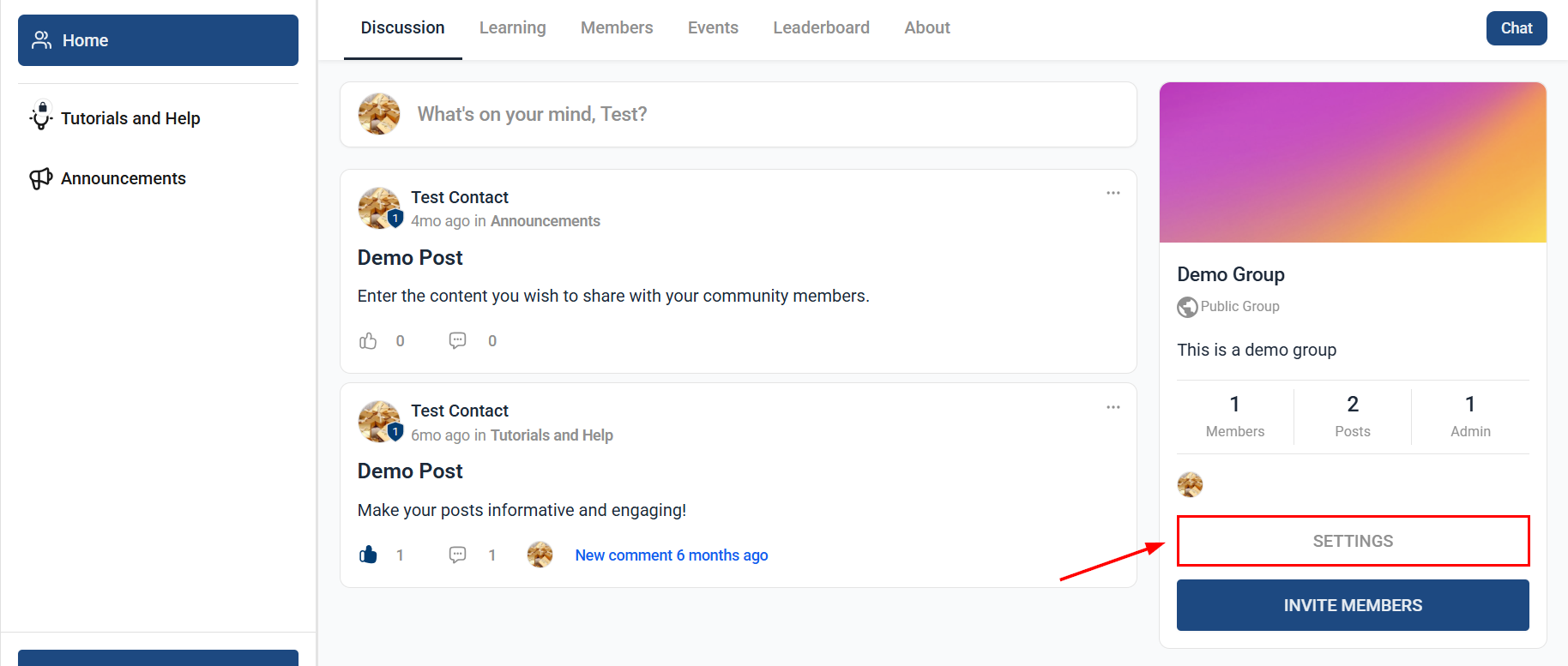The image size is (1568, 666).
Task: Open the Home sidebar item
Action: coord(158,40)
